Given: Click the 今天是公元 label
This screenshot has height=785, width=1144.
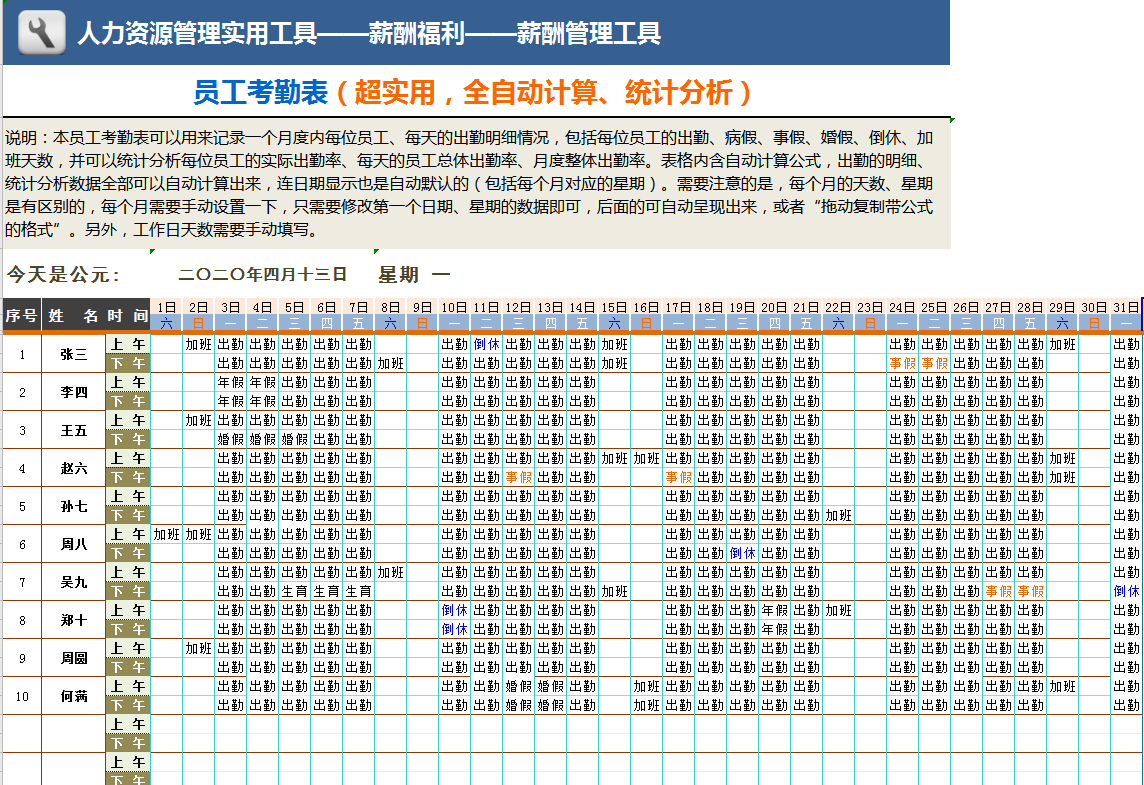Looking at the screenshot, I should coord(63,275).
